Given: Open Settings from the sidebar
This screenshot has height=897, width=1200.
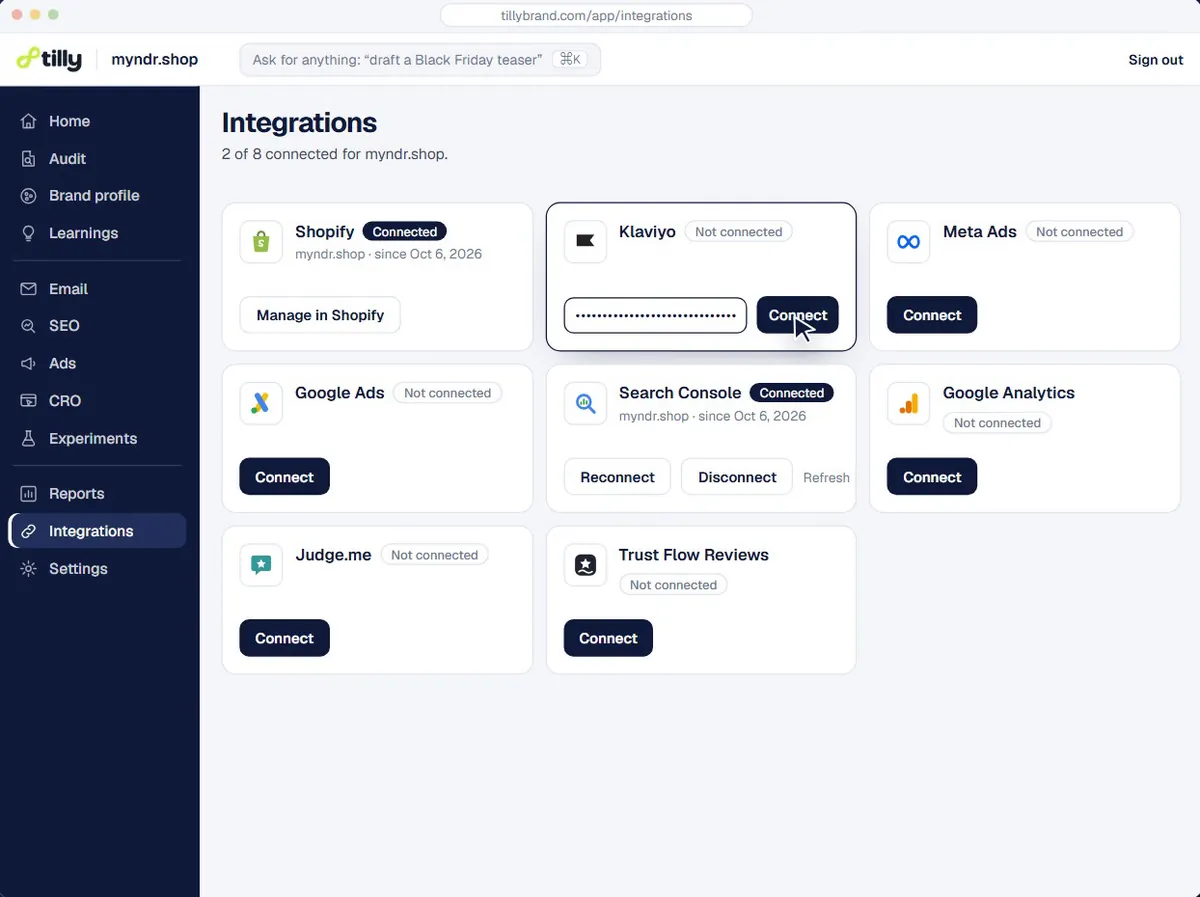Looking at the screenshot, I should click(x=97, y=569).
